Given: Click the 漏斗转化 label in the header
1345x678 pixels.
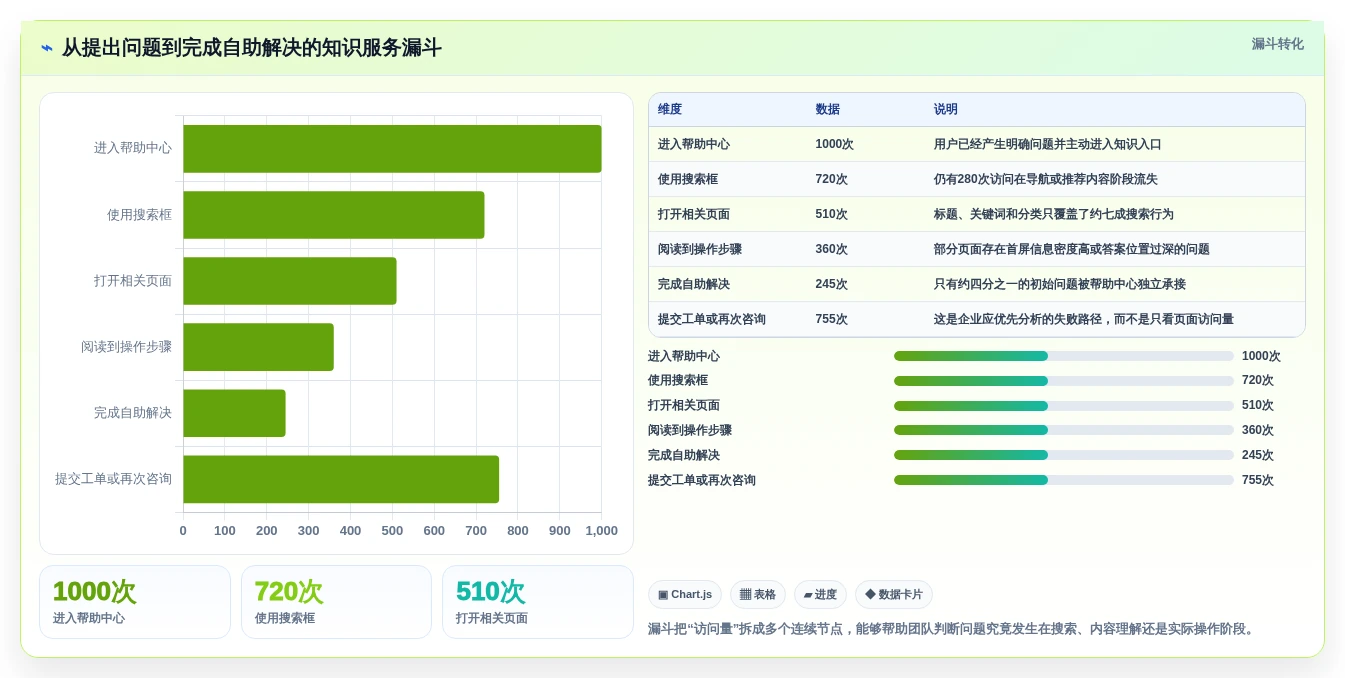Looking at the screenshot, I should (1277, 44).
